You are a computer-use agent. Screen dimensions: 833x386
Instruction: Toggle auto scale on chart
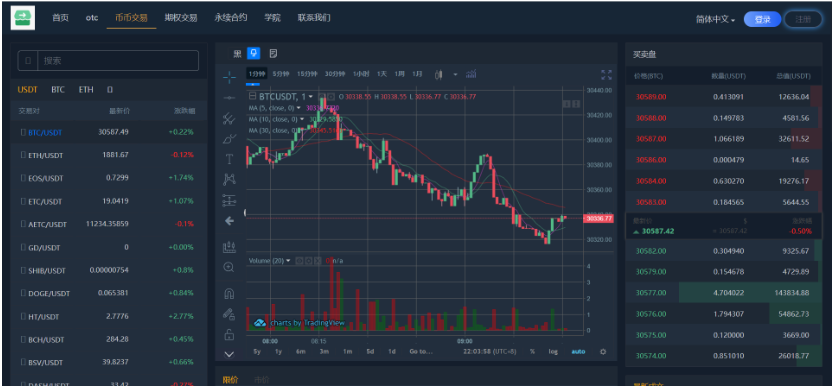pos(579,351)
